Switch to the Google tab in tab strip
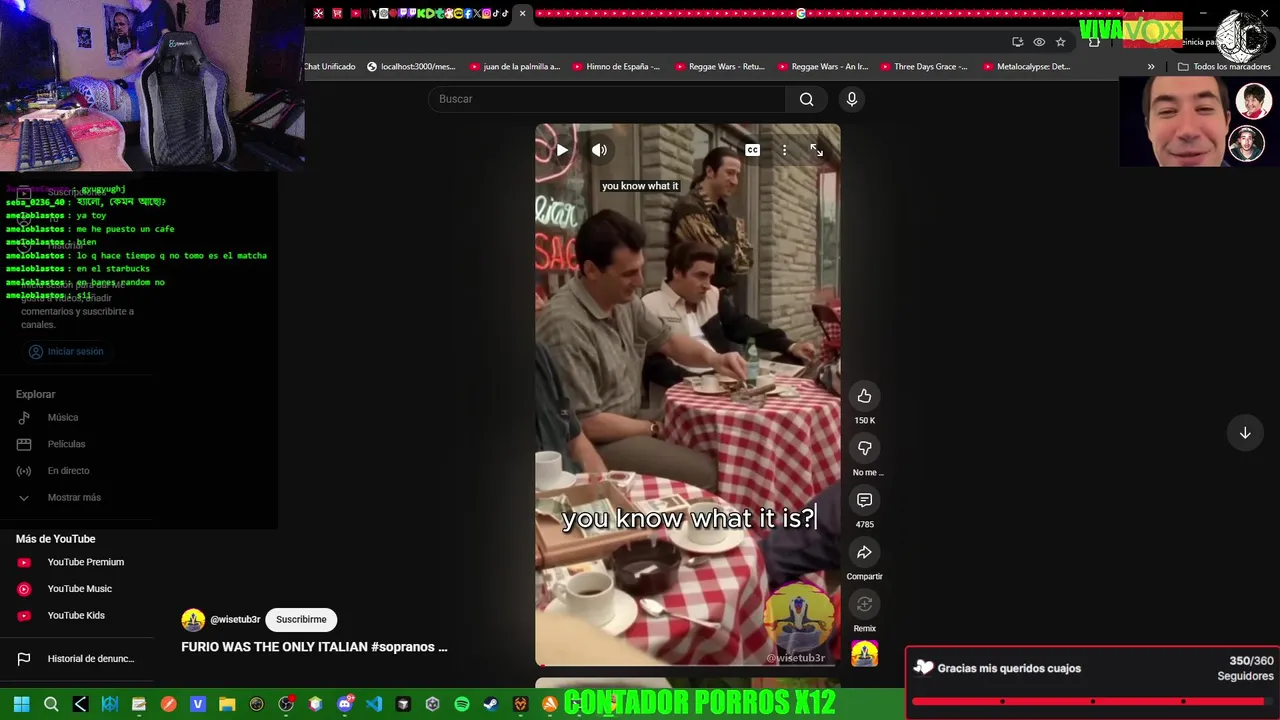Screen dimensions: 1280x720 (x=801, y=13)
